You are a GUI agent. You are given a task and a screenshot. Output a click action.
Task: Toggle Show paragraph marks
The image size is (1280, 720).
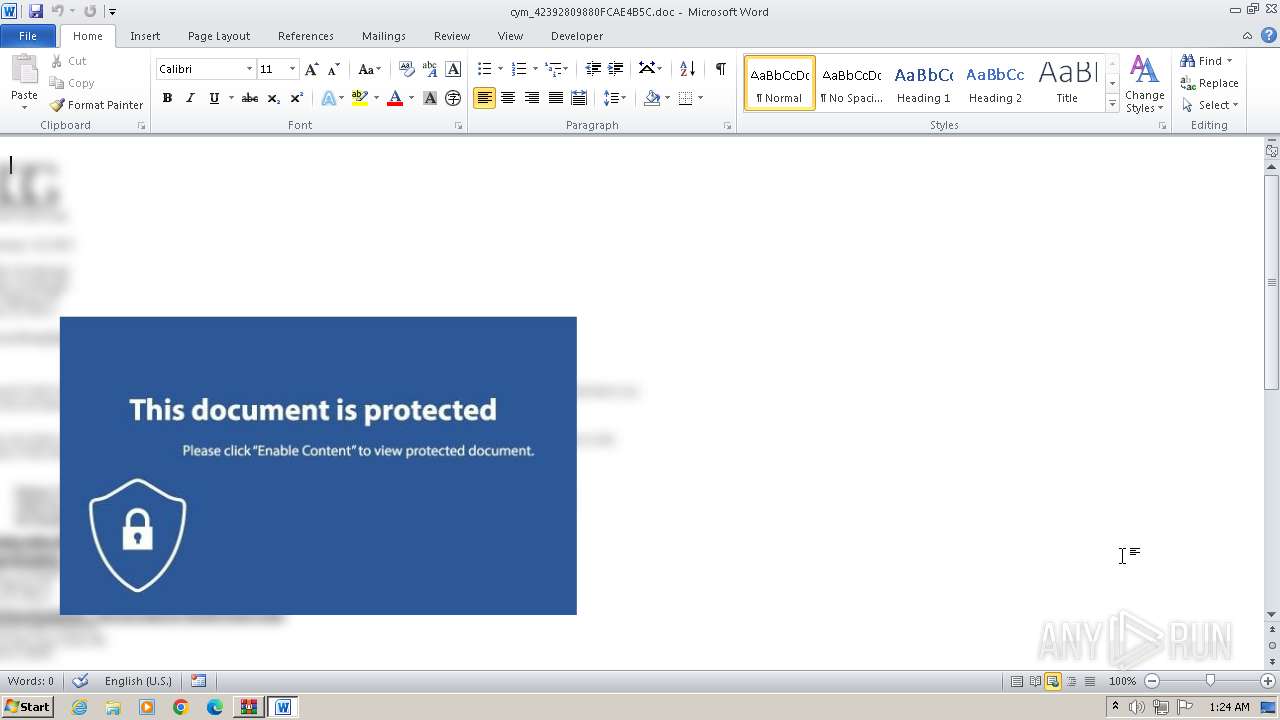[720, 69]
